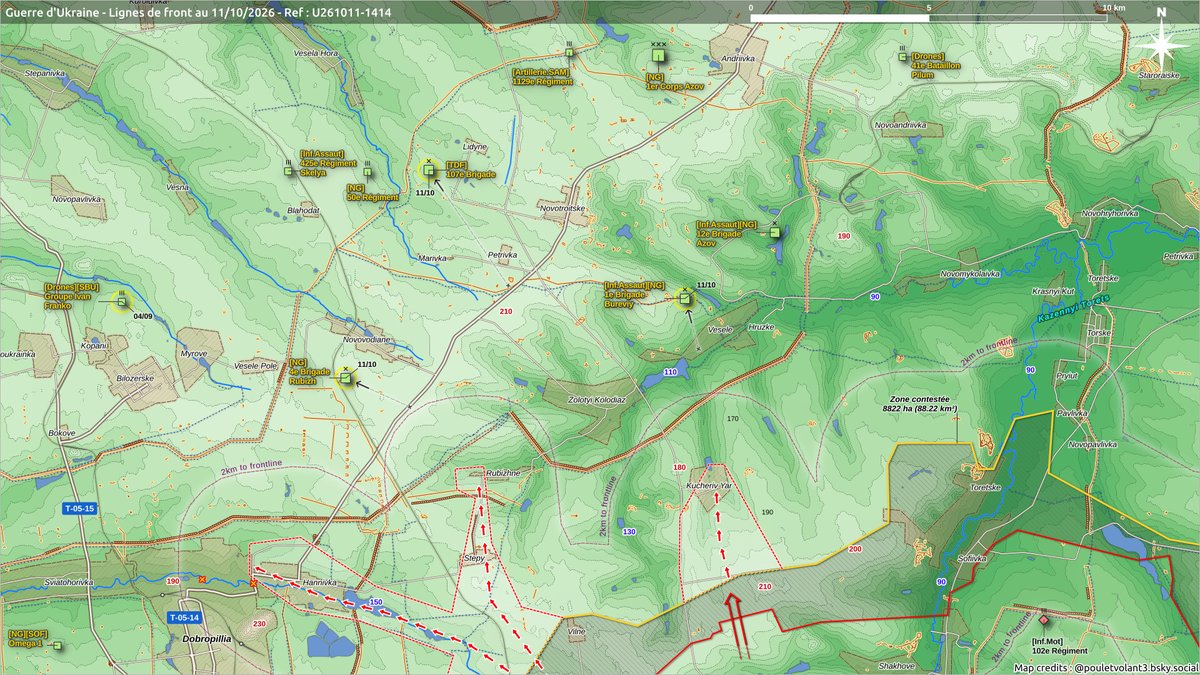Click the Vilne village label
The height and width of the screenshot is (675, 1200).
click(x=577, y=632)
